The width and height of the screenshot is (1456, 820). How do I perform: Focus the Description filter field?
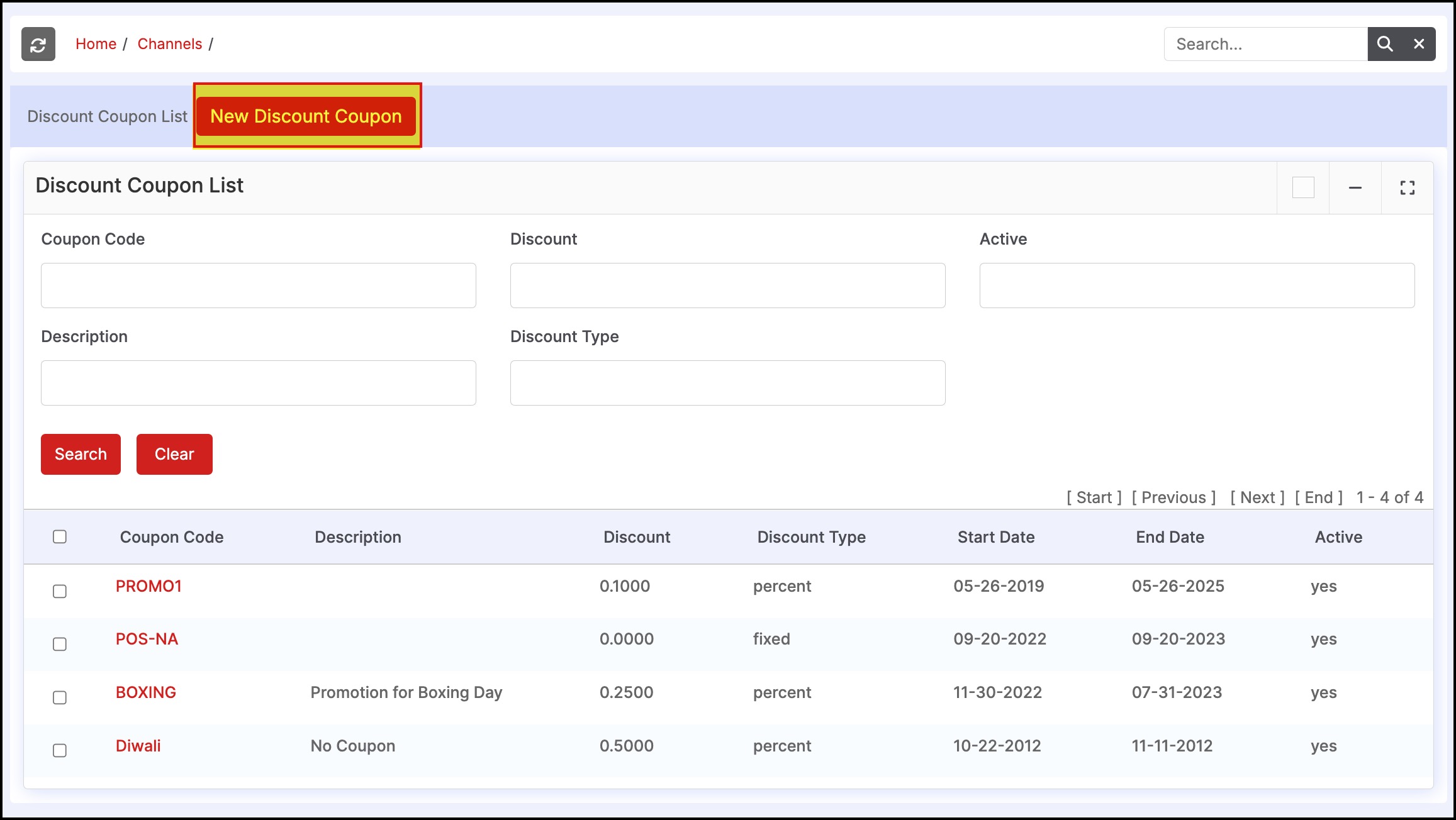(x=259, y=383)
